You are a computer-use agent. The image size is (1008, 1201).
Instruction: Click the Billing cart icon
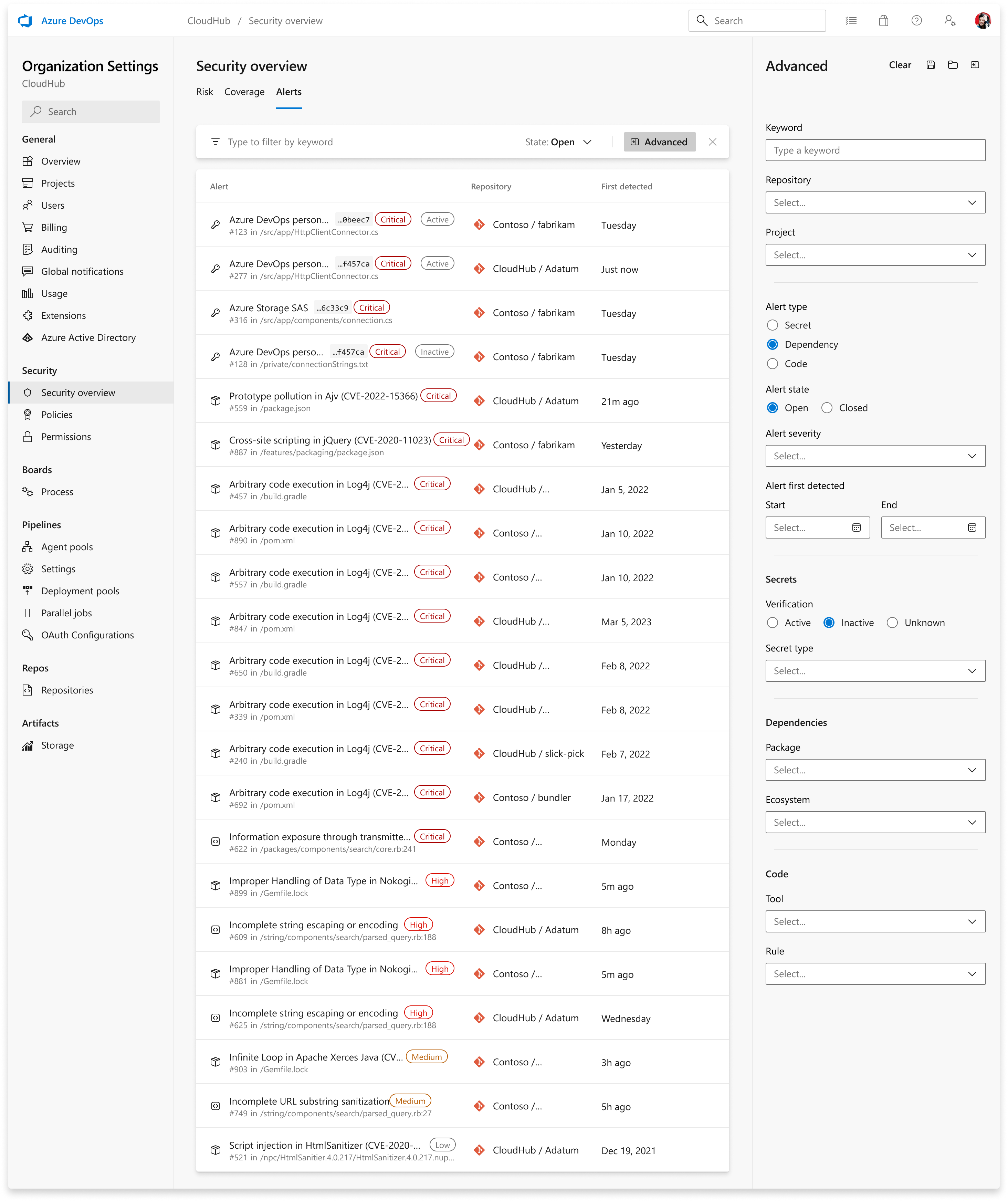coord(28,228)
